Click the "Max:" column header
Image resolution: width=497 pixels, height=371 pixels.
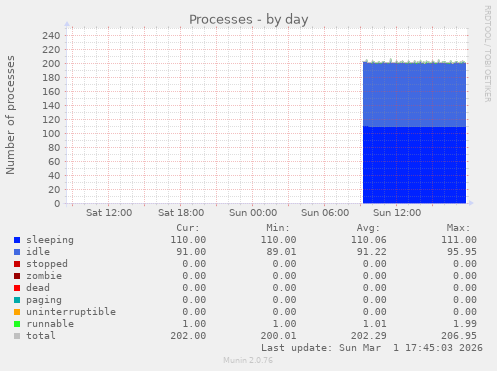pos(458,228)
